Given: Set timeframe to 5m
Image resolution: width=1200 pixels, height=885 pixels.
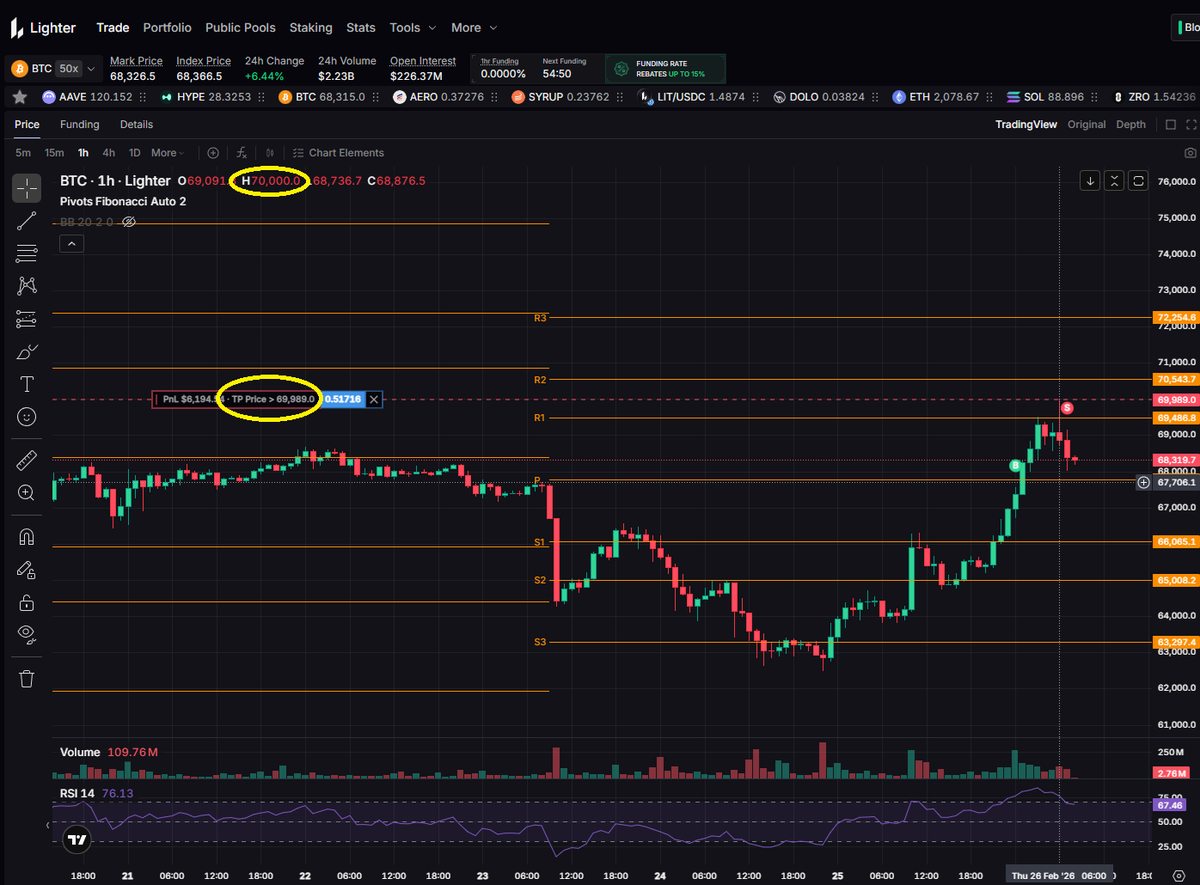Looking at the screenshot, I should (23, 153).
